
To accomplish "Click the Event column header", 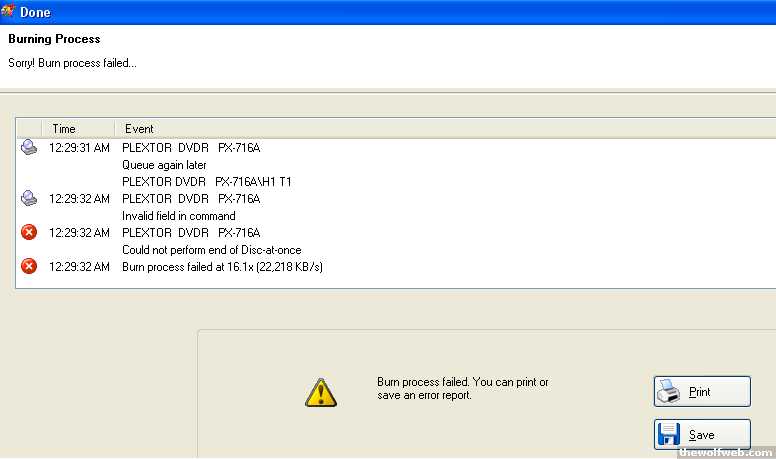I will pos(139,129).
